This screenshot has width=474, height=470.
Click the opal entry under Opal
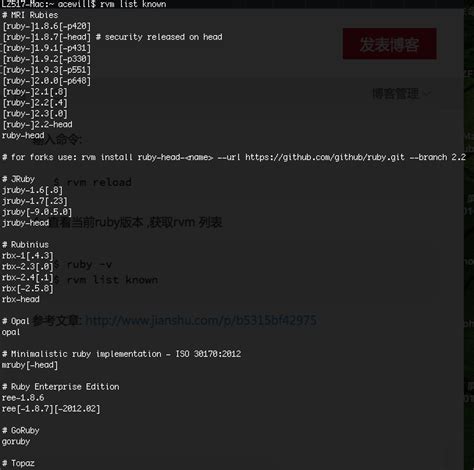[x=11, y=332]
